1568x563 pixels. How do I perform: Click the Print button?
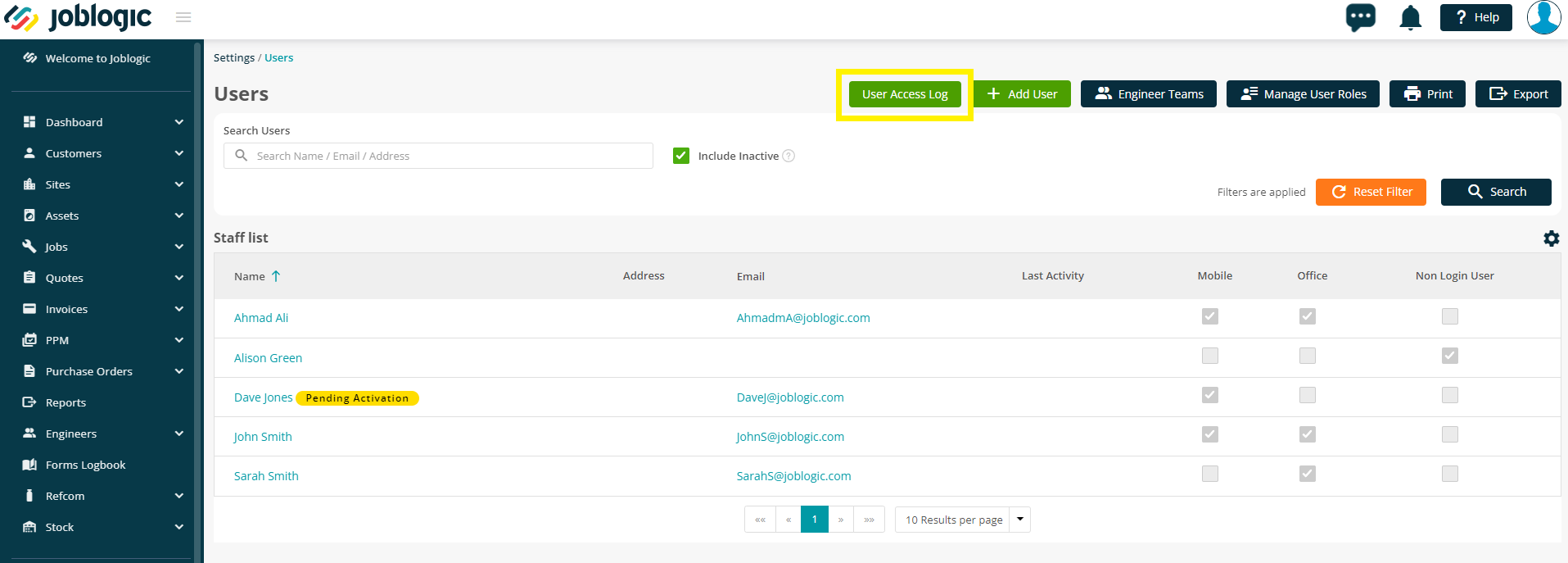click(1427, 94)
